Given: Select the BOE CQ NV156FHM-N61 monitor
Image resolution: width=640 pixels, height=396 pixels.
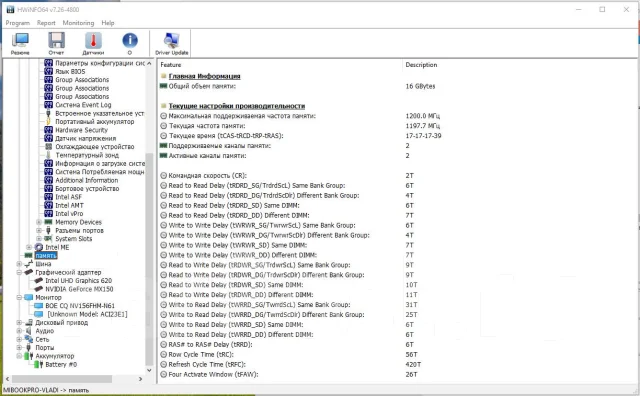Looking at the screenshot, I should point(80,306).
